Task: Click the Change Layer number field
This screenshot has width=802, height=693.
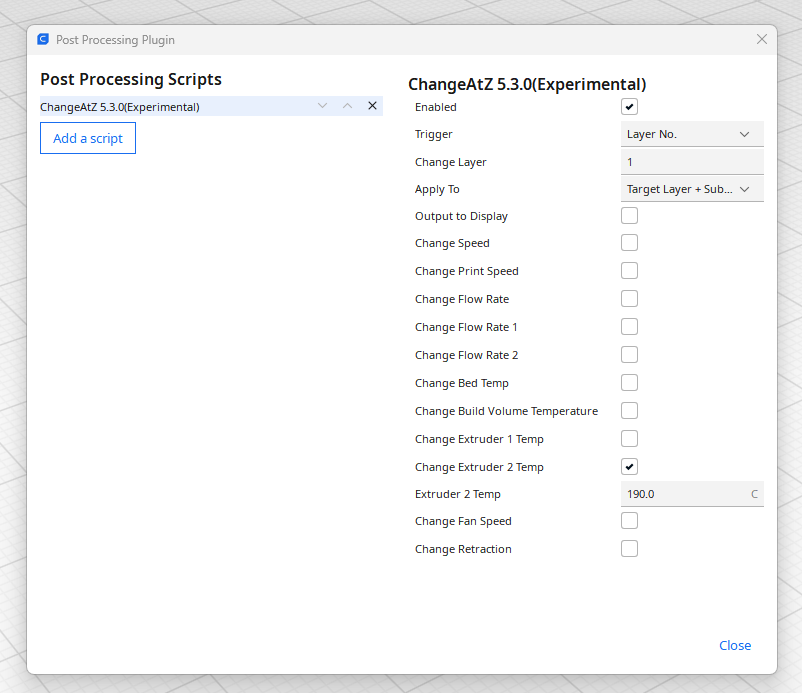Action: pos(692,161)
